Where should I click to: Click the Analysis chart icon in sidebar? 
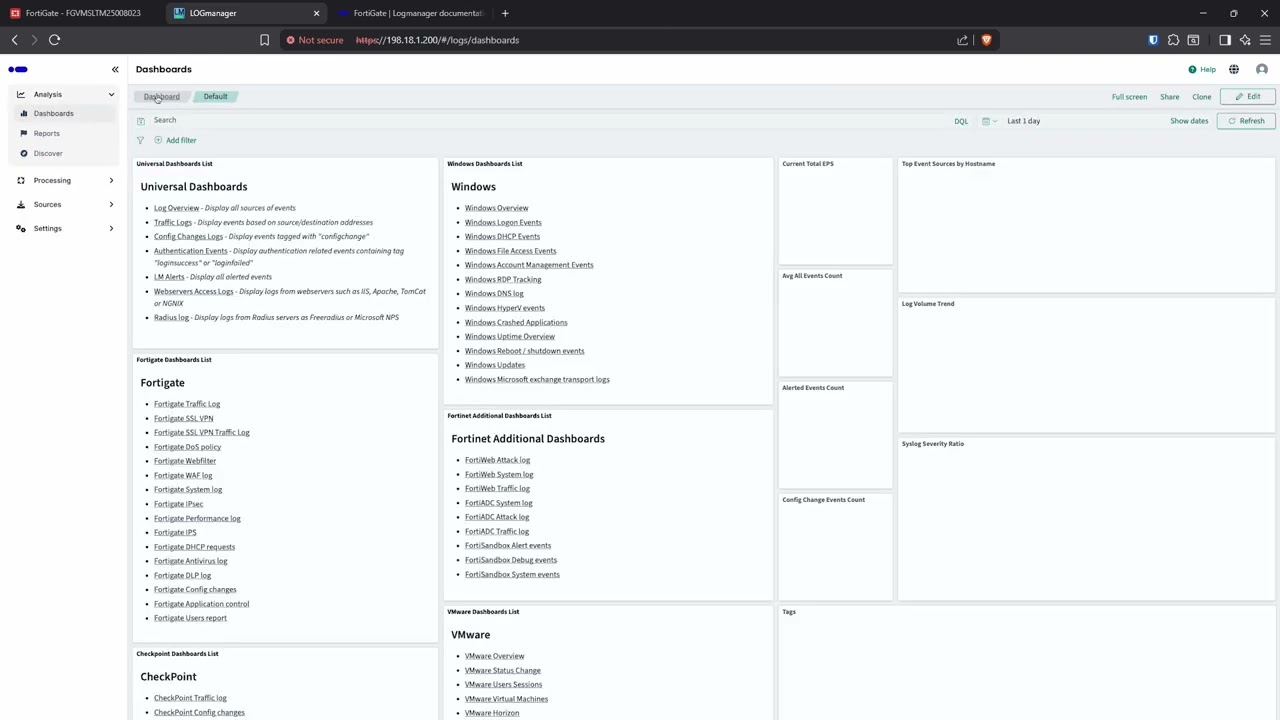(20, 94)
